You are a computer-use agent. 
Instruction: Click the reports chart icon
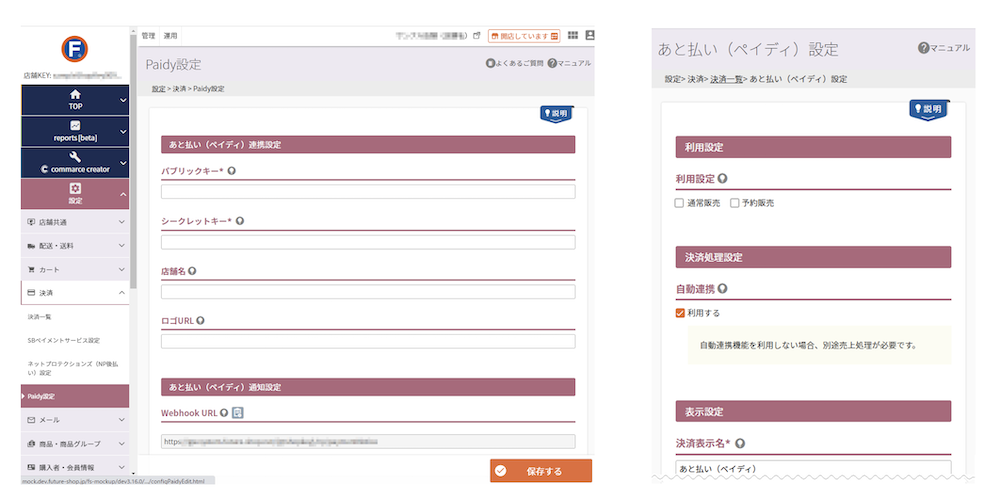(x=75, y=126)
